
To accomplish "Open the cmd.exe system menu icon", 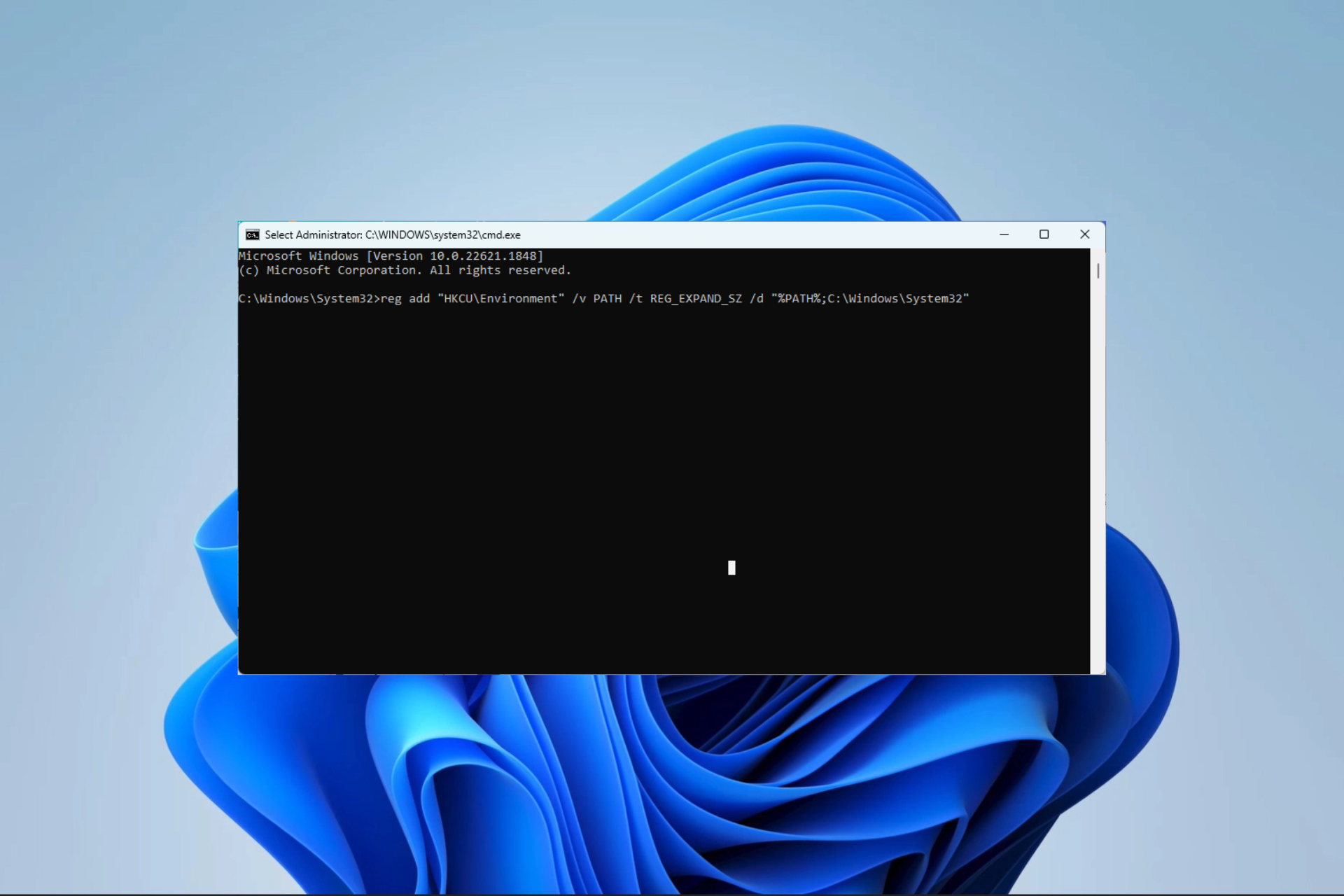I will tap(252, 234).
